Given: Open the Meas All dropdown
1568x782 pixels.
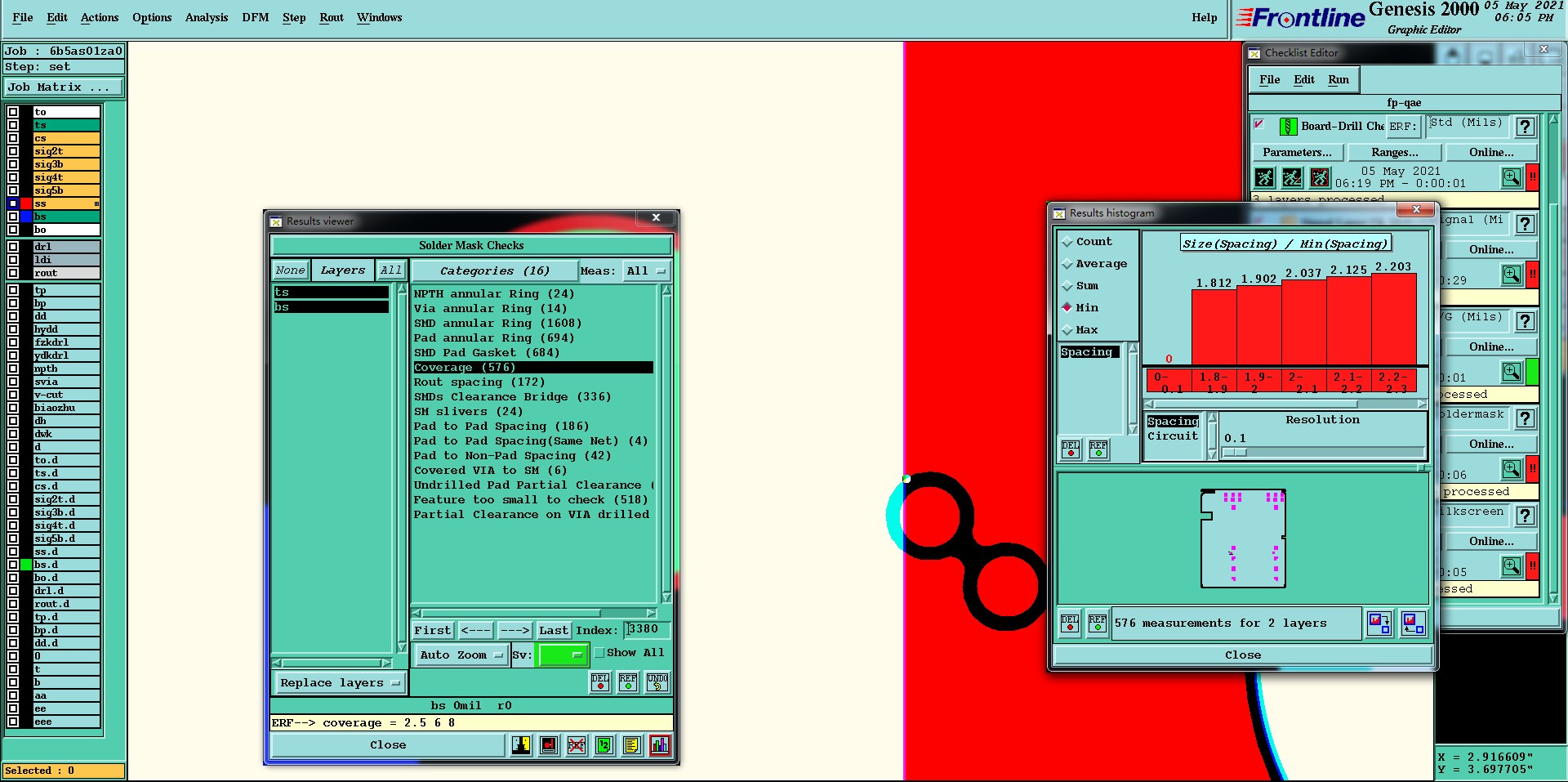Looking at the screenshot, I should (646, 270).
